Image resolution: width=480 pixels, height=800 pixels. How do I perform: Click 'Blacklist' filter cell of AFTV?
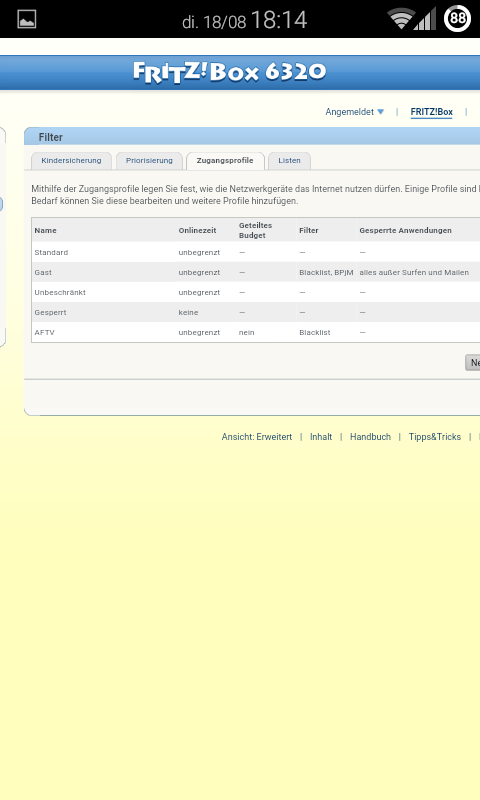tap(315, 332)
